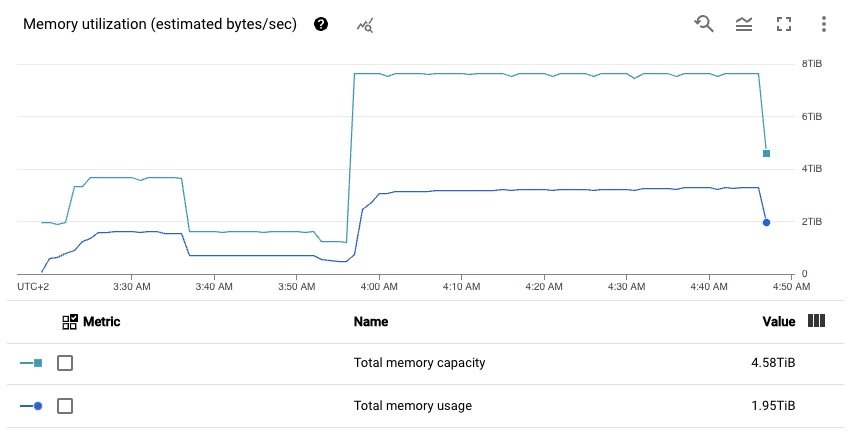Open the more options three-dot menu
The width and height of the screenshot is (856, 438).
tap(824, 24)
